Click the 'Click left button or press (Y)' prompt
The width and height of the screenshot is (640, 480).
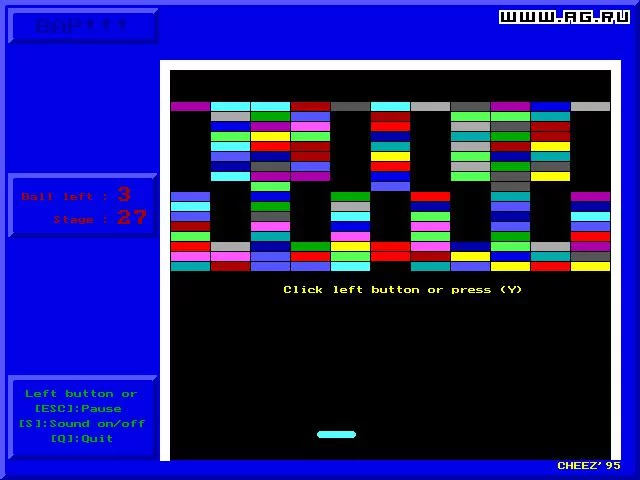[402, 290]
